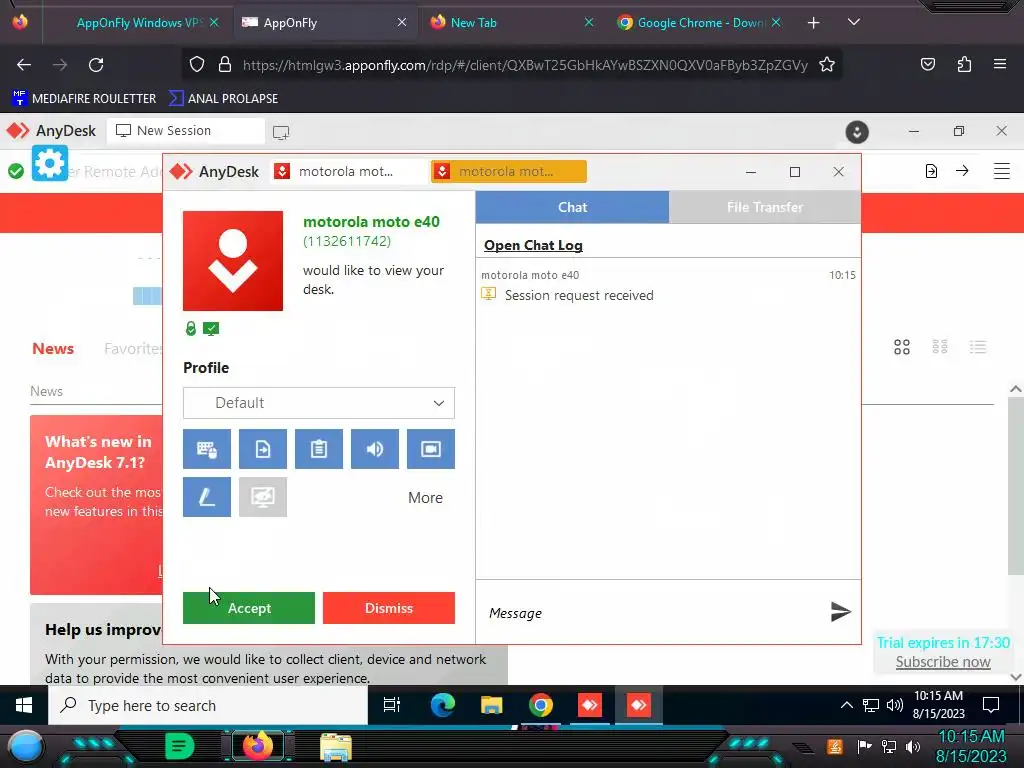Image resolution: width=1024 pixels, height=768 pixels.
Task: Switch to the Chat tab
Action: [x=572, y=207]
